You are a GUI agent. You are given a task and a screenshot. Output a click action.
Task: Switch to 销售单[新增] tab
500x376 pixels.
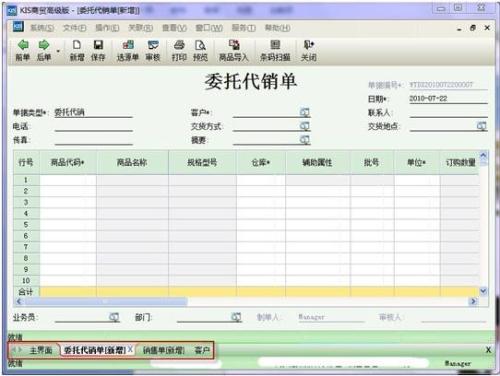[x=164, y=350]
